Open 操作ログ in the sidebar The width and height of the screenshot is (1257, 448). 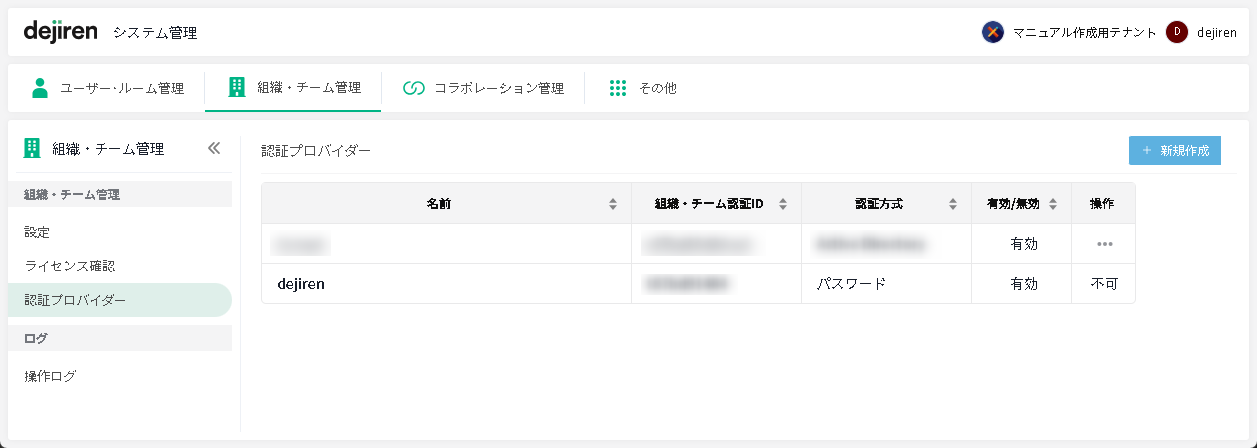click(x=51, y=376)
